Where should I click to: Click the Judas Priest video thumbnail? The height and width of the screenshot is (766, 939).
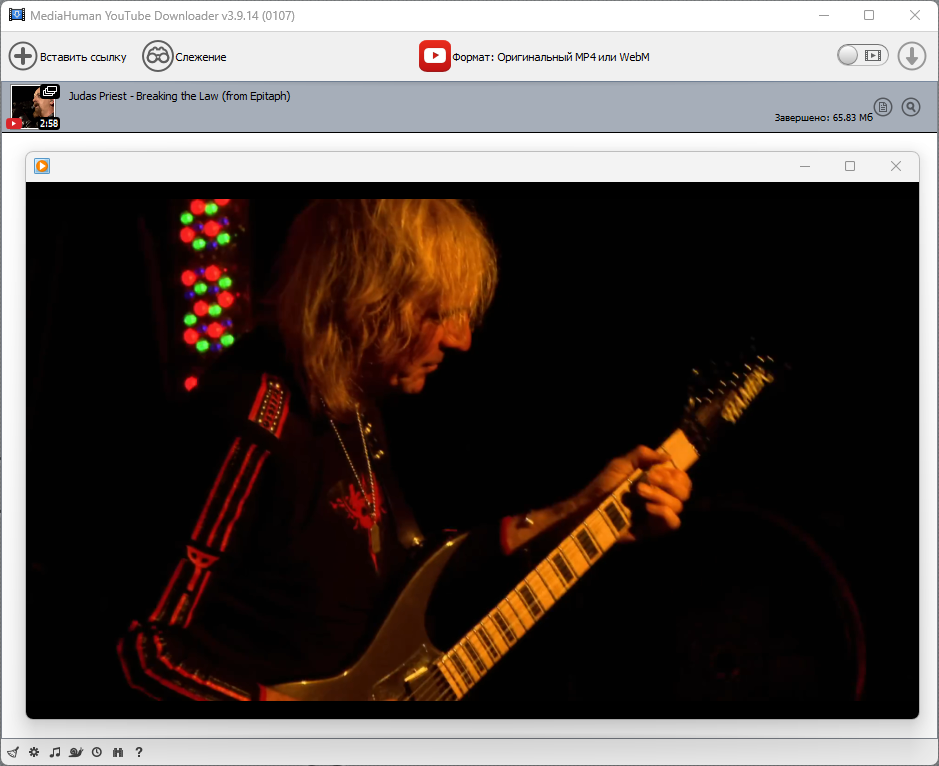(35, 107)
